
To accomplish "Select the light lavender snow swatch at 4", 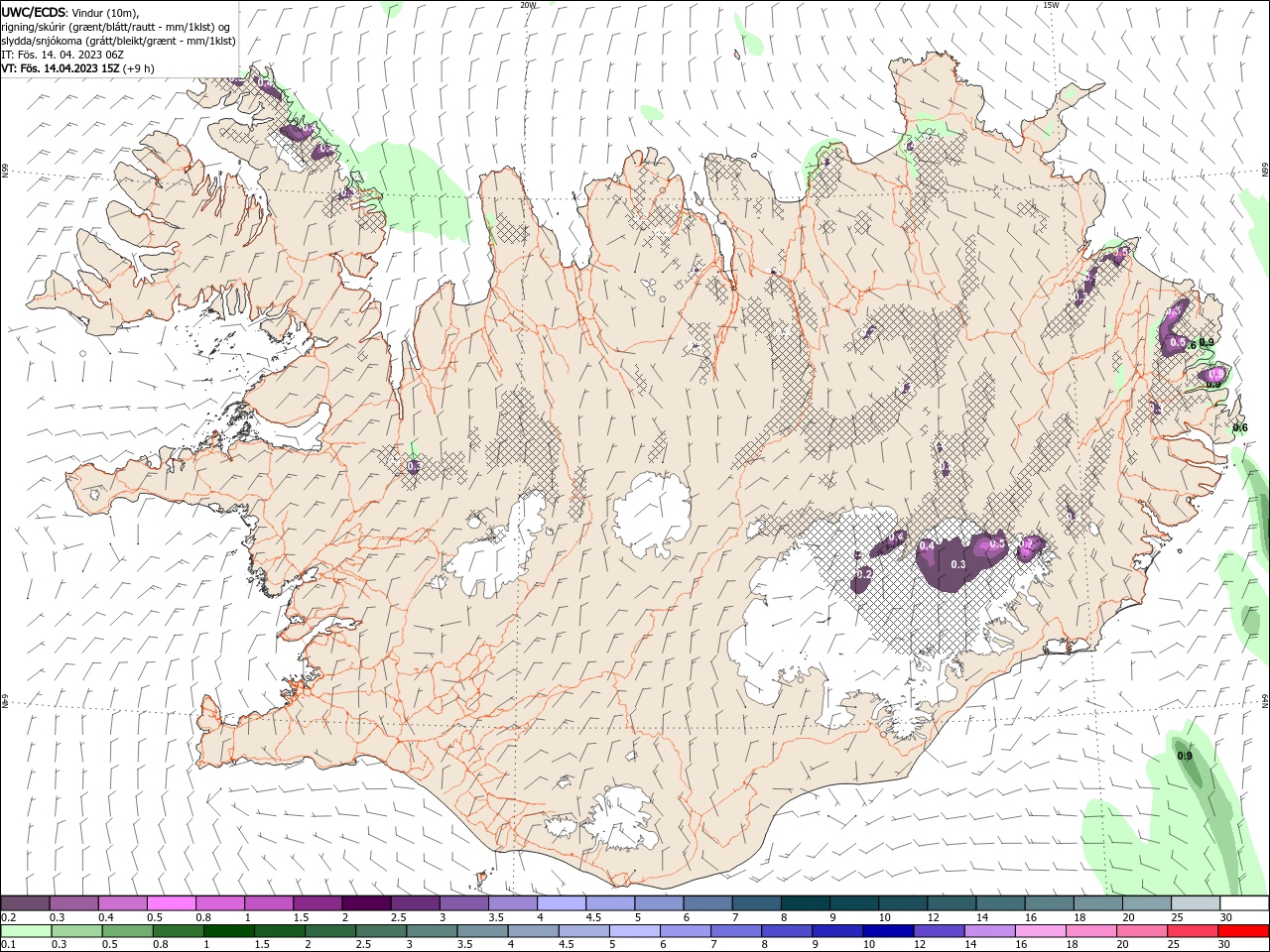I will tap(561, 903).
